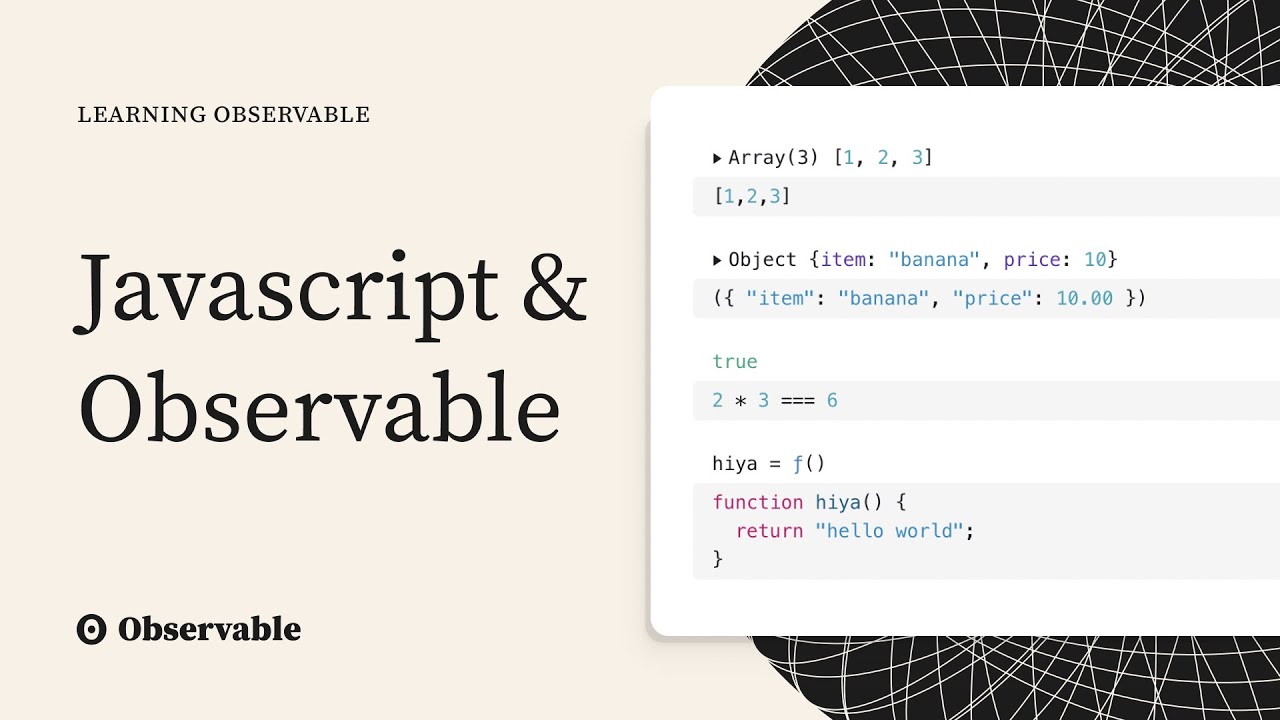This screenshot has height=720, width=1280.
Task: Click the LEARNING OBSERVABLE heading
Action: [x=224, y=115]
